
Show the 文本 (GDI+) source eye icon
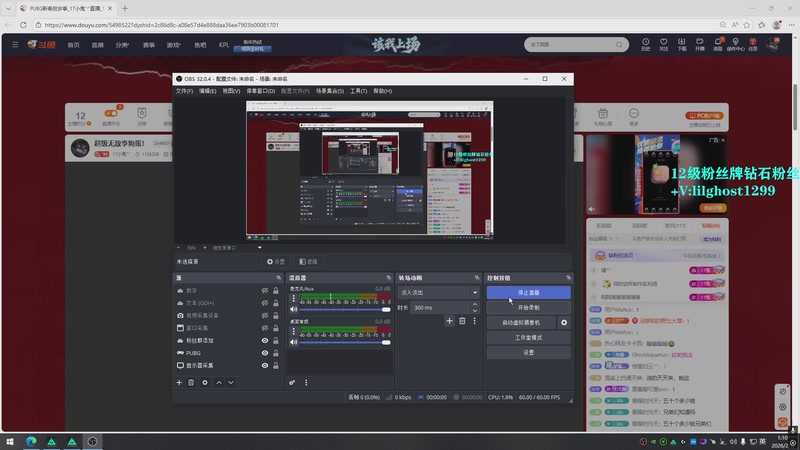point(265,303)
